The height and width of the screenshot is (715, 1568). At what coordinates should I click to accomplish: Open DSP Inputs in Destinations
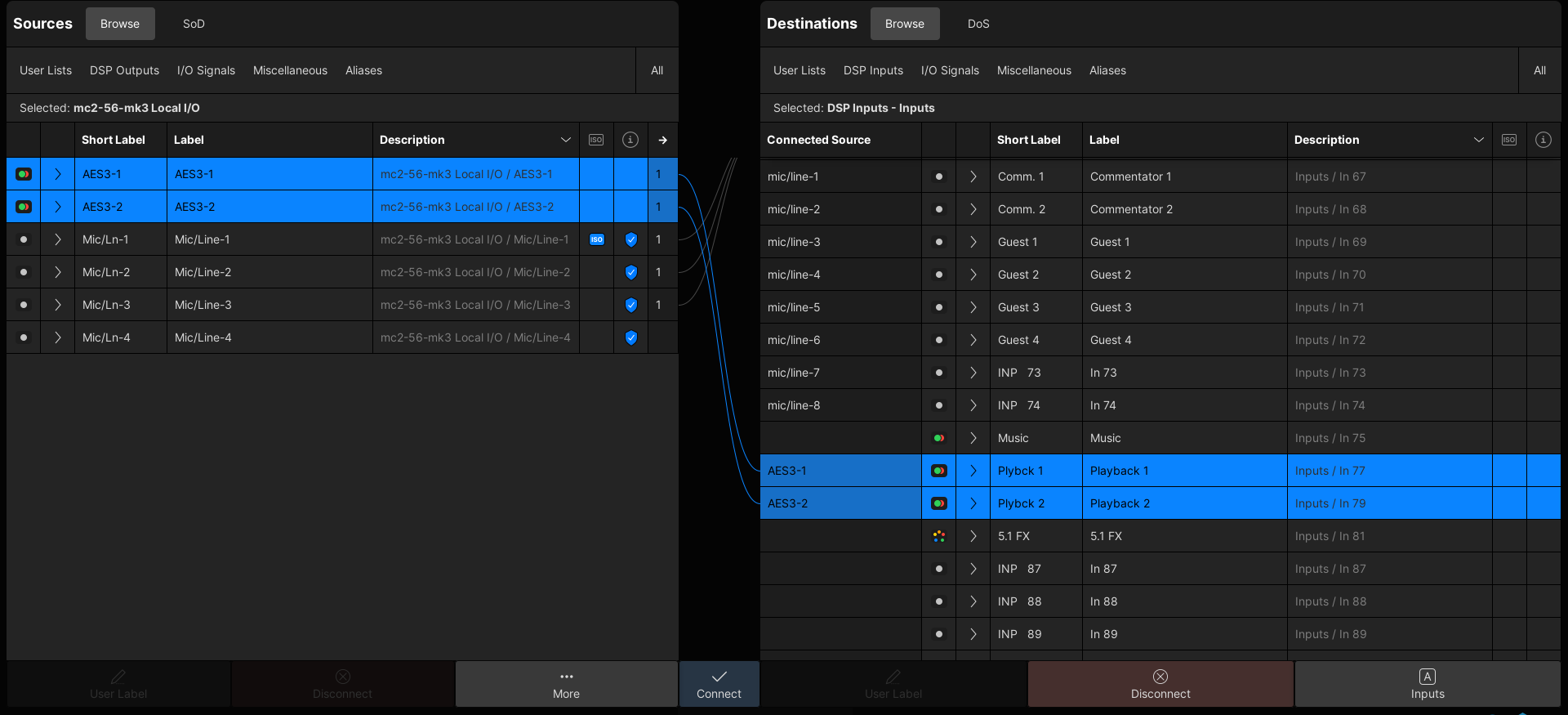click(873, 70)
